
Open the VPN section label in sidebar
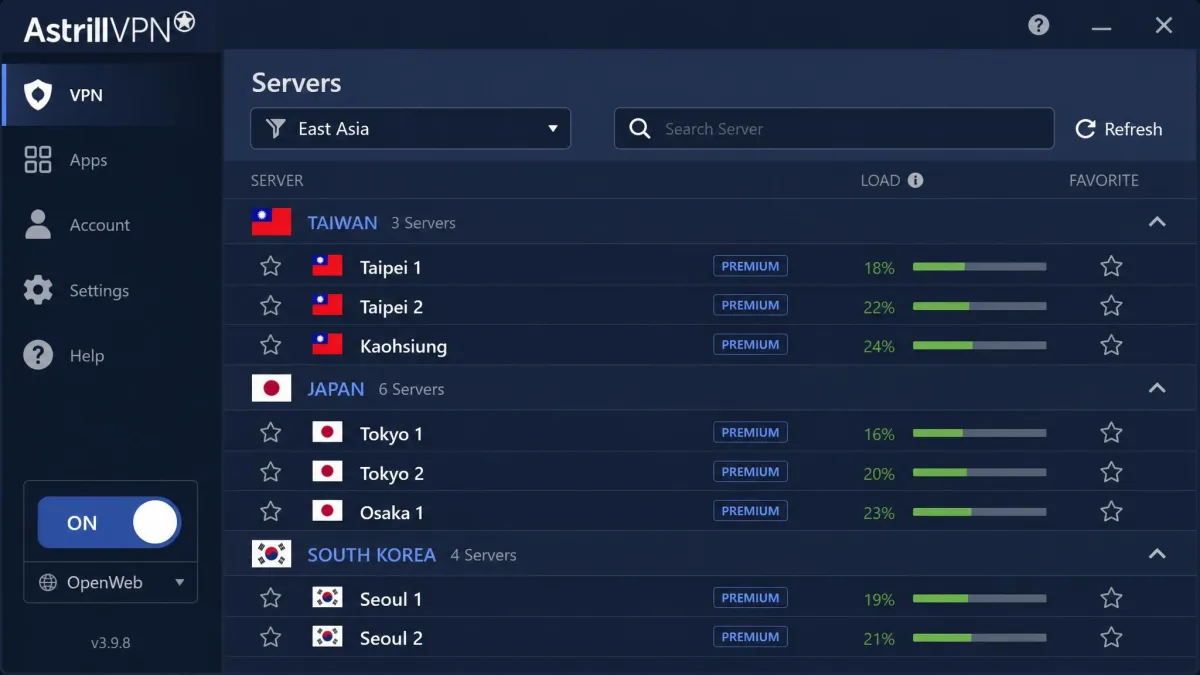point(86,95)
